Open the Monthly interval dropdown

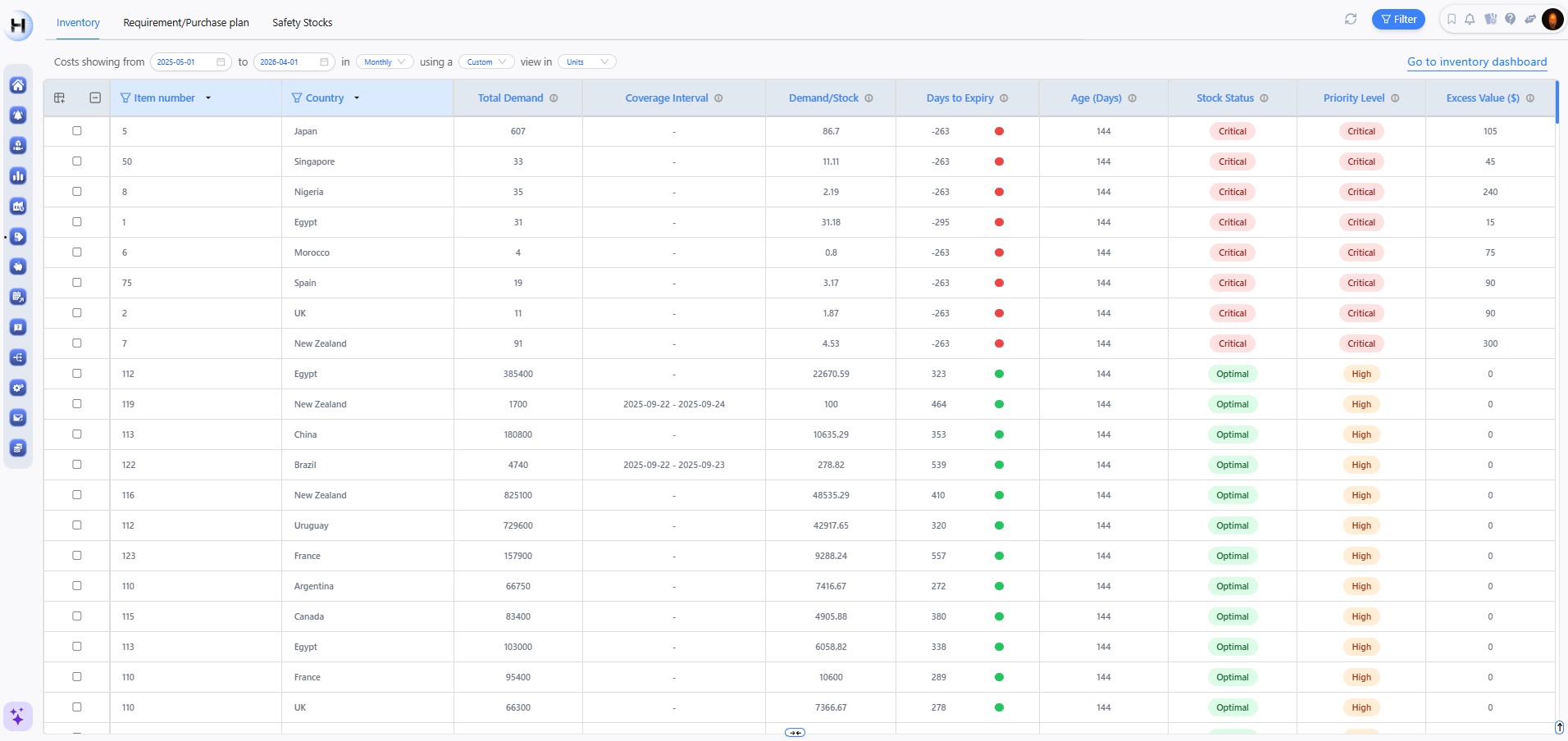pyautogui.click(x=385, y=62)
